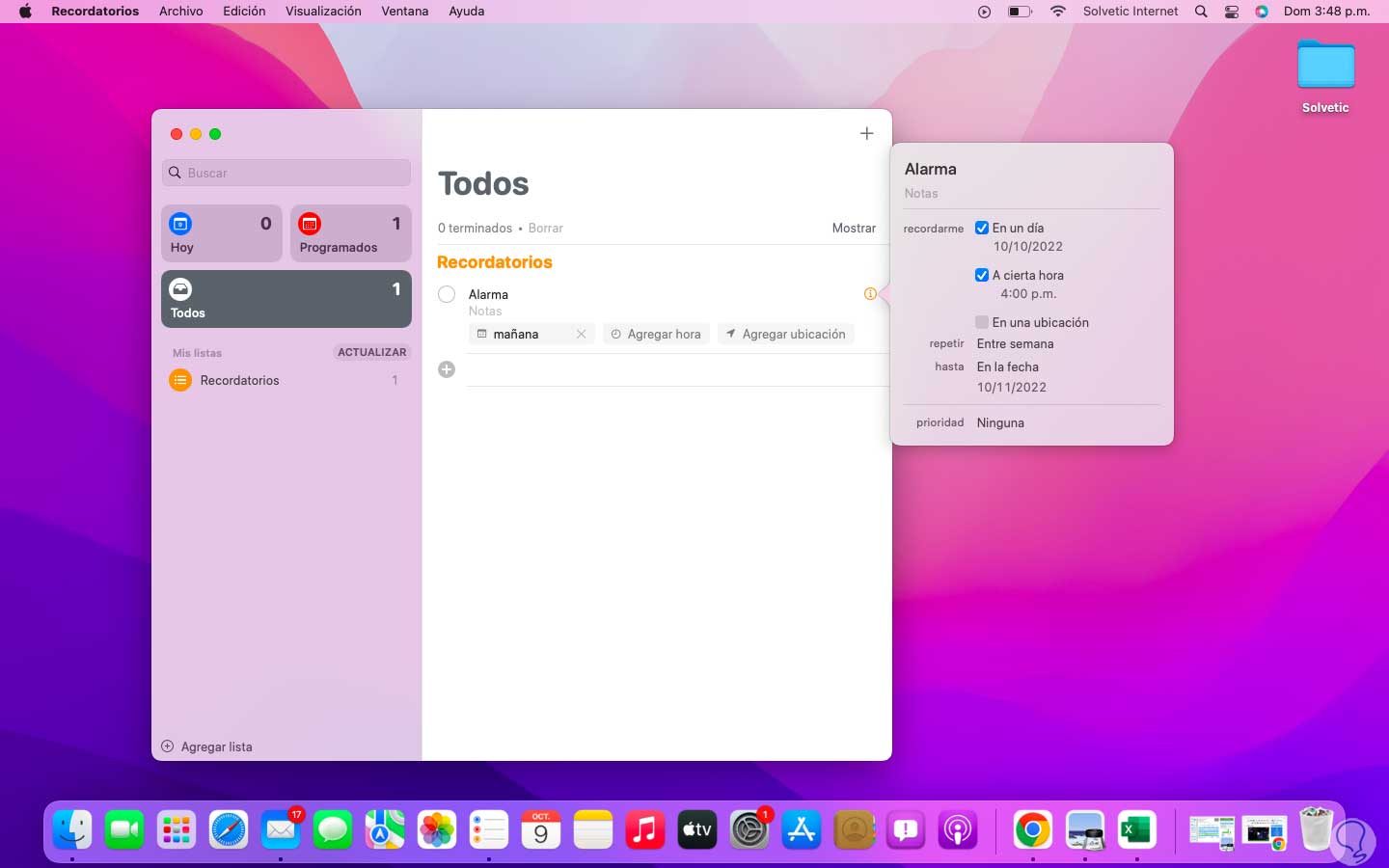1389x868 pixels.
Task: Click the Wi-Fi icon in menu bar
Action: [x=1058, y=12]
